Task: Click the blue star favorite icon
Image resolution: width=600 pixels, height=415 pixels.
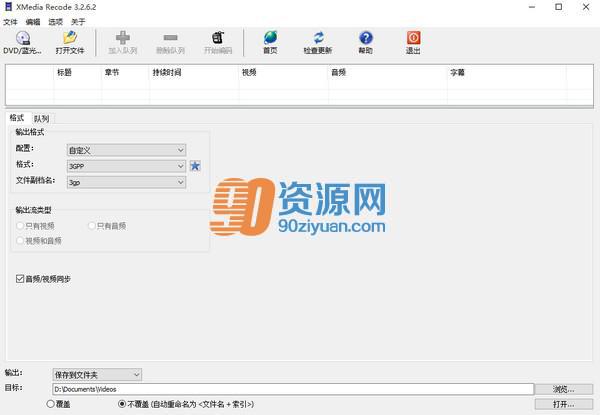Action: point(195,166)
